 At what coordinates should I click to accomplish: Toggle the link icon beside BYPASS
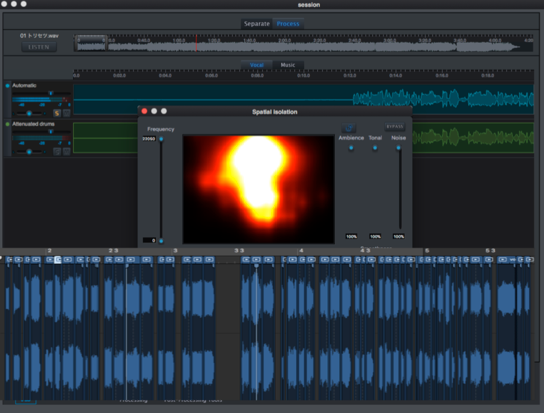(x=349, y=128)
